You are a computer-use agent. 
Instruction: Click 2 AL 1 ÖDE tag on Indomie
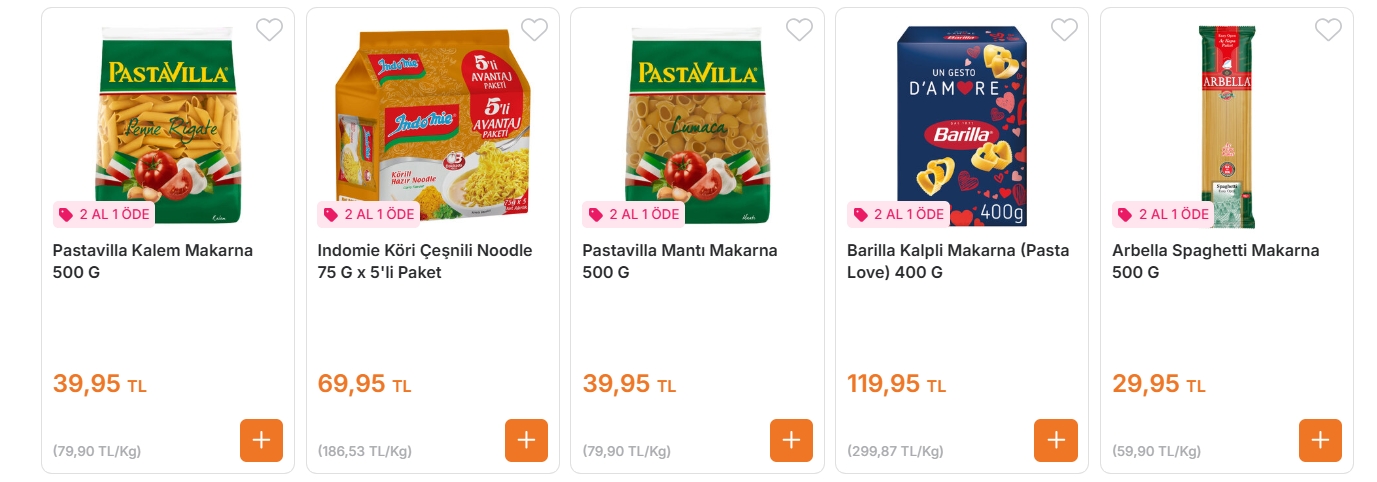click(369, 214)
